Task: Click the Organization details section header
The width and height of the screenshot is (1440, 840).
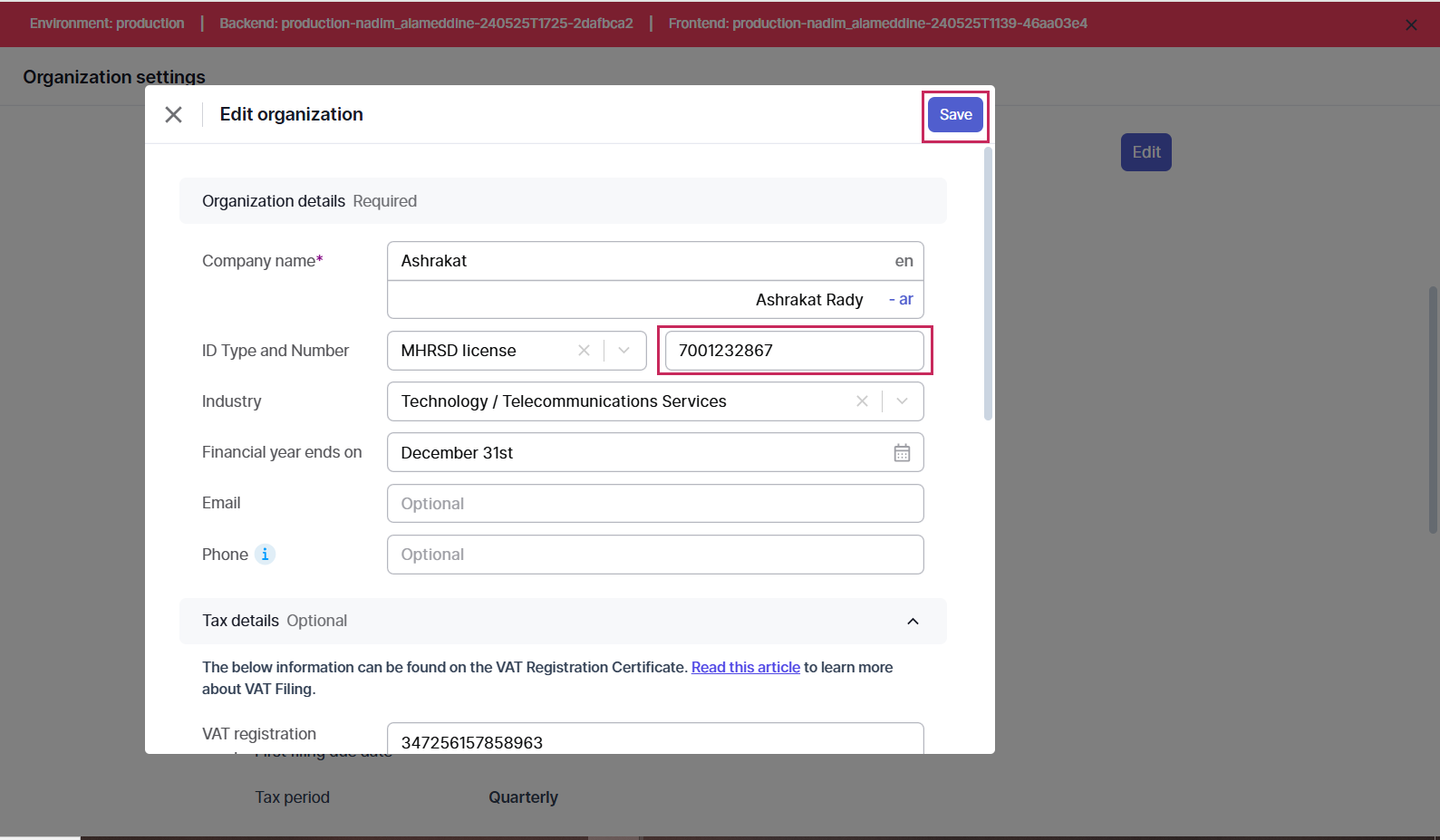Action: (563, 201)
